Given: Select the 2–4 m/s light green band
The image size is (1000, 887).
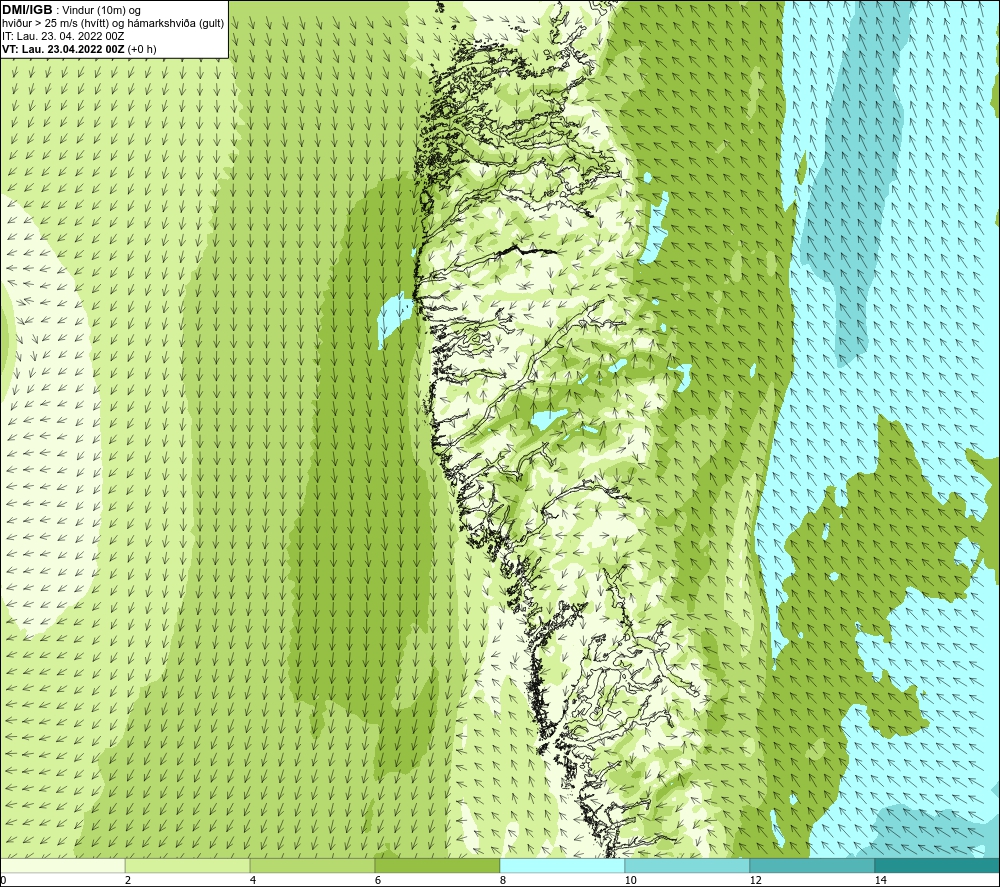Looking at the screenshot, I should [x=188, y=865].
